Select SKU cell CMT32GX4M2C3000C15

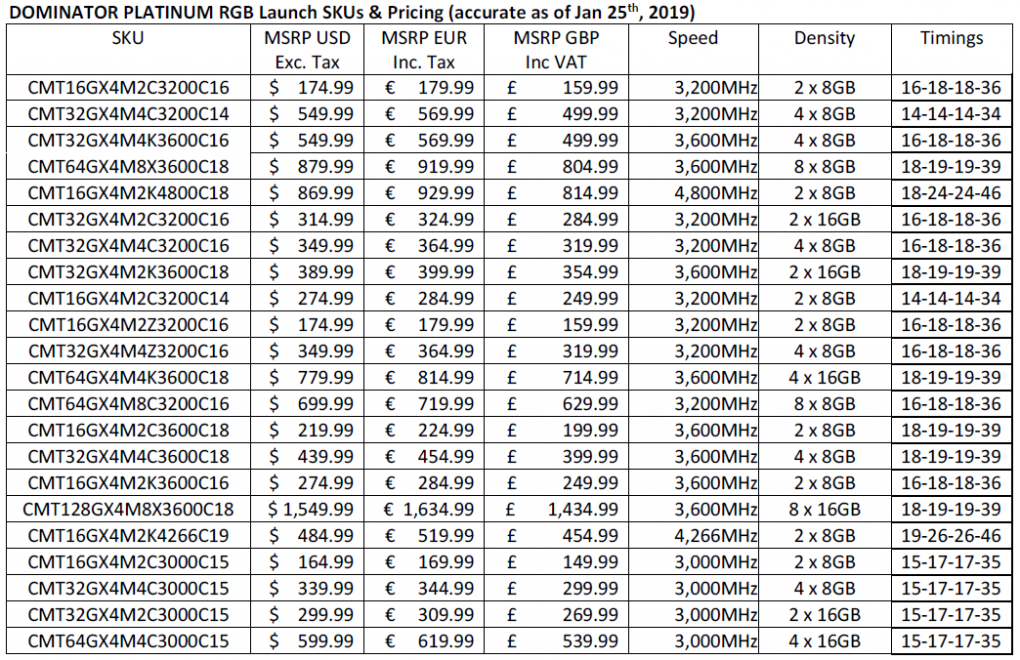pos(128,614)
